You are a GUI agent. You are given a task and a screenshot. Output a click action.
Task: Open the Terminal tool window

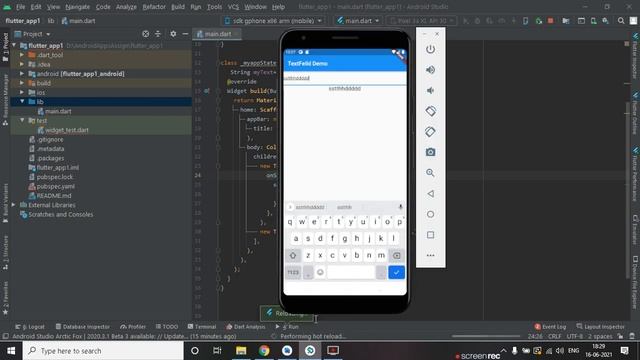click(202, 327)
